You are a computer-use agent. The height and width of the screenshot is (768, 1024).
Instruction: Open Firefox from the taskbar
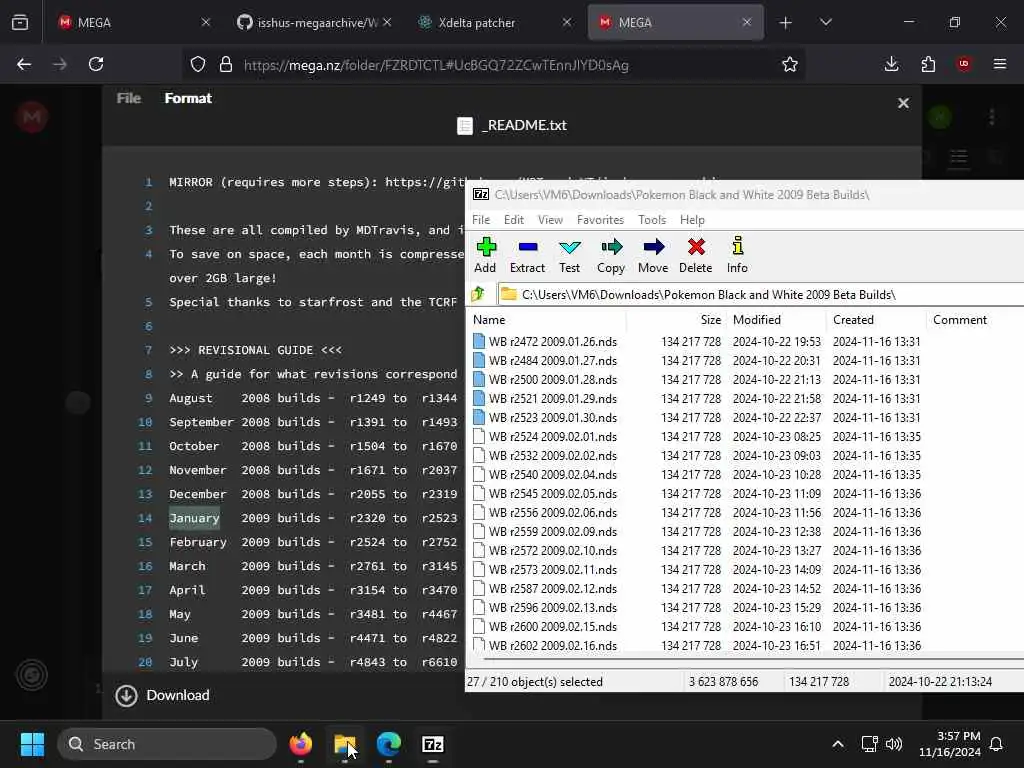300,744
